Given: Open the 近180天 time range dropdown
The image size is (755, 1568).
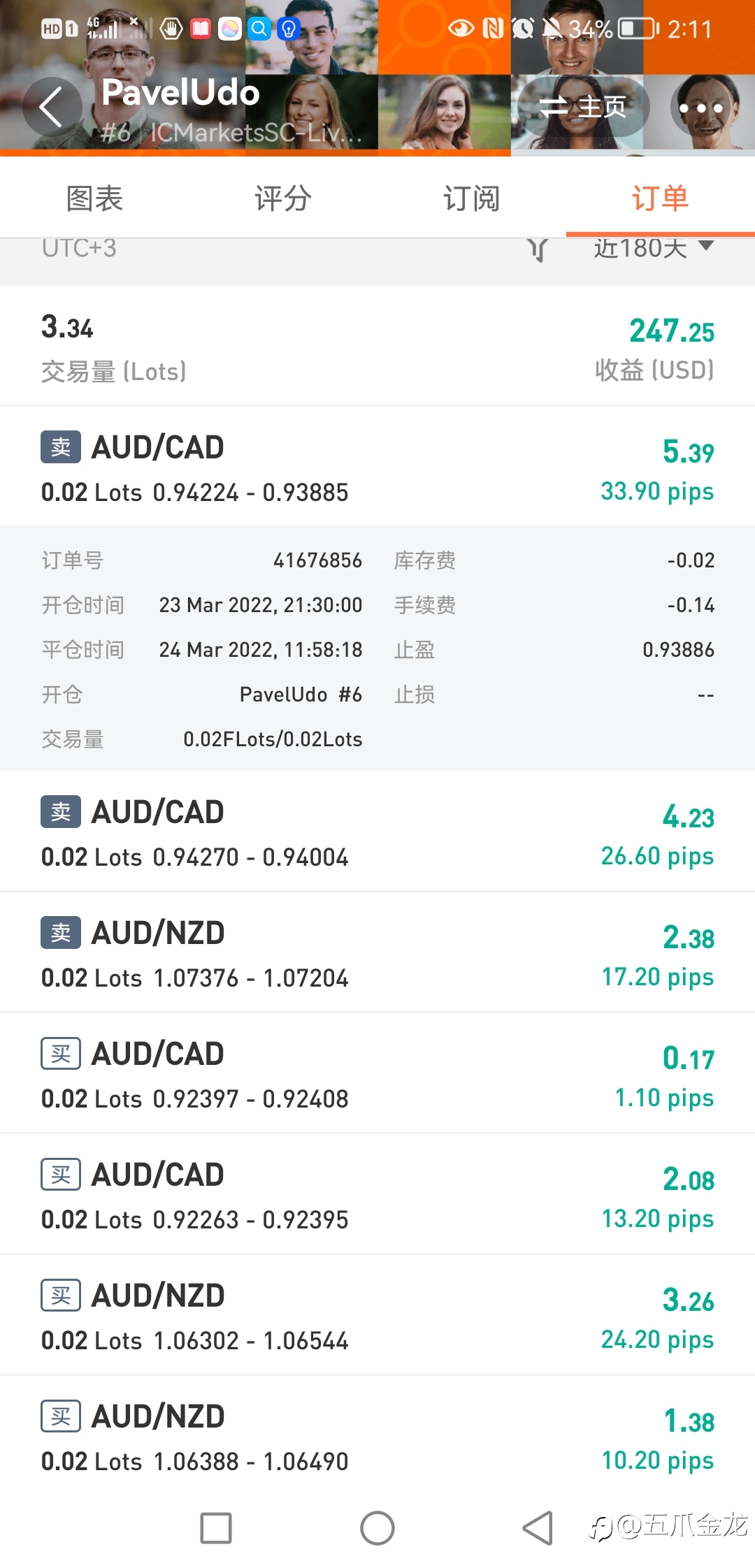Looking at the screenshot, I should [x=653, y=248].
